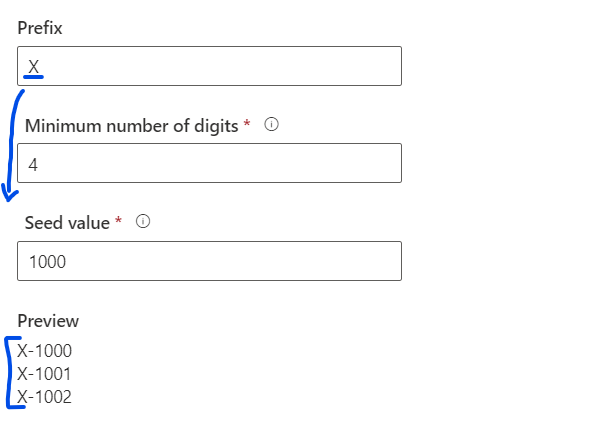Select the X-1001 preview entry

pos(44,374)
